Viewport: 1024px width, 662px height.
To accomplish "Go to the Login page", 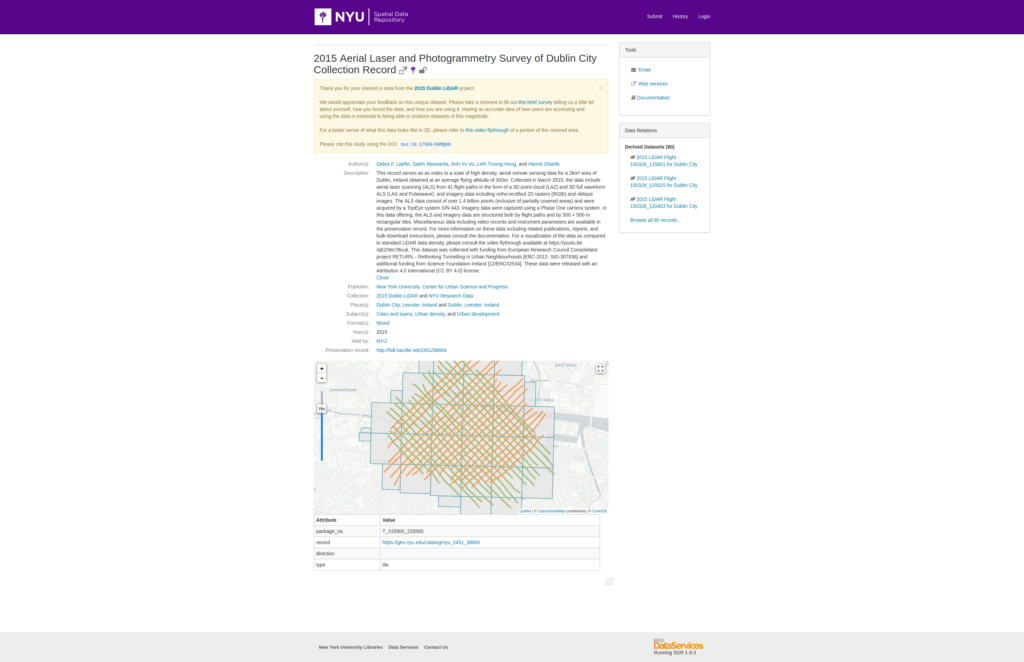I will [704, 16].
